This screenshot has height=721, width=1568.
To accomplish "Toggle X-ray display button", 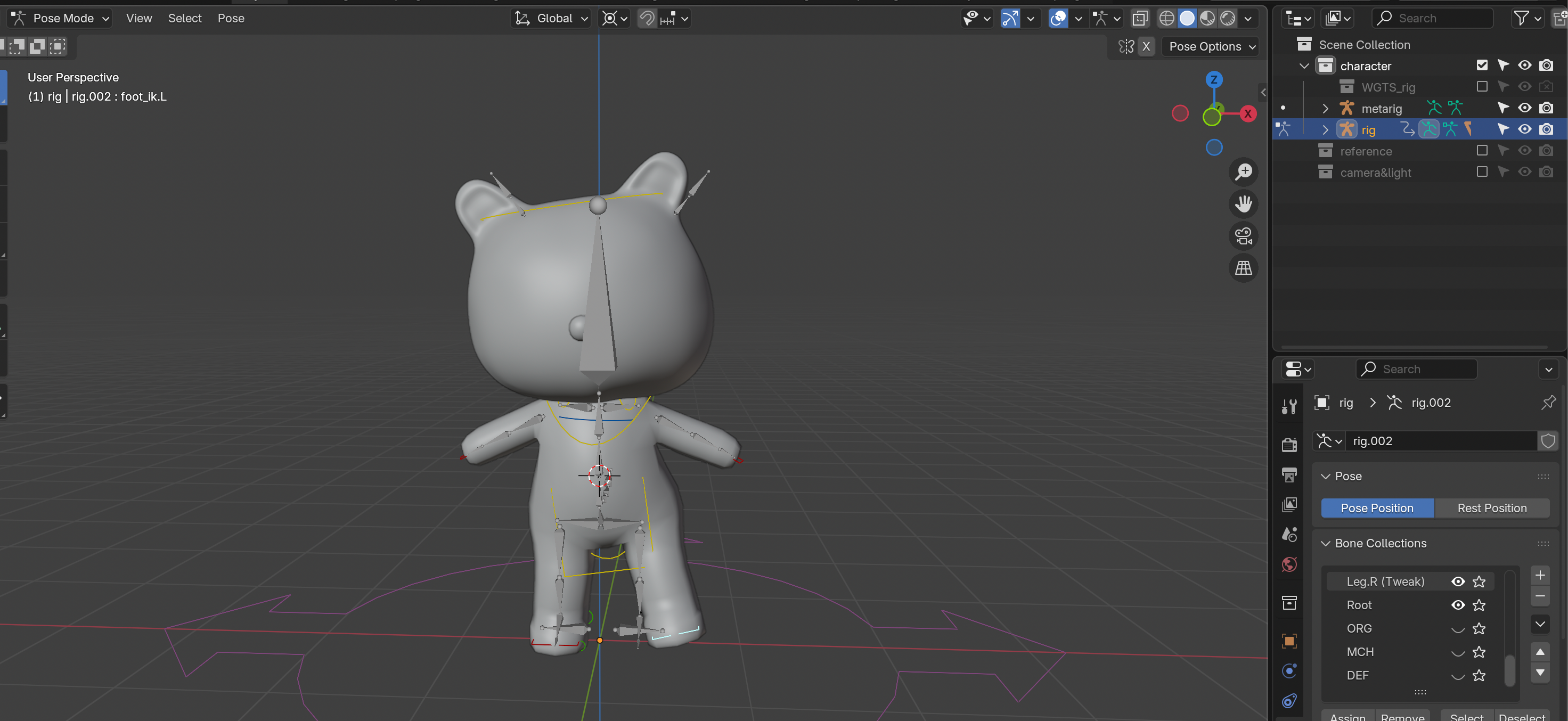I will point(1139,18).
